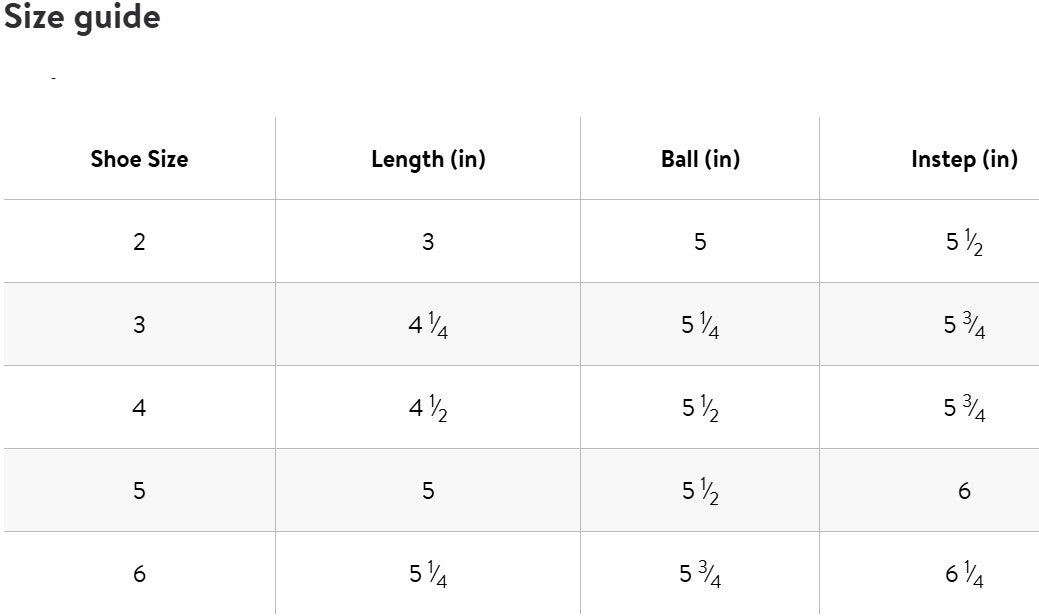Select the Ball (in) column header

(x=700, y=158)
